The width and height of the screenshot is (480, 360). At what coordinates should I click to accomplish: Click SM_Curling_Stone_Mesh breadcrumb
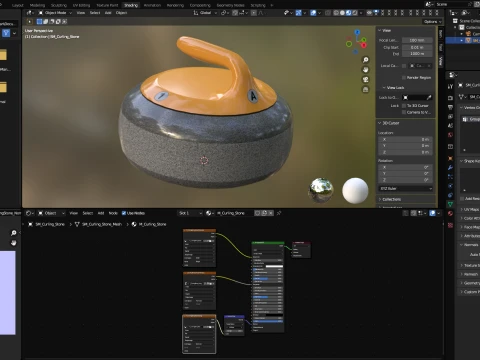(102, 224)
